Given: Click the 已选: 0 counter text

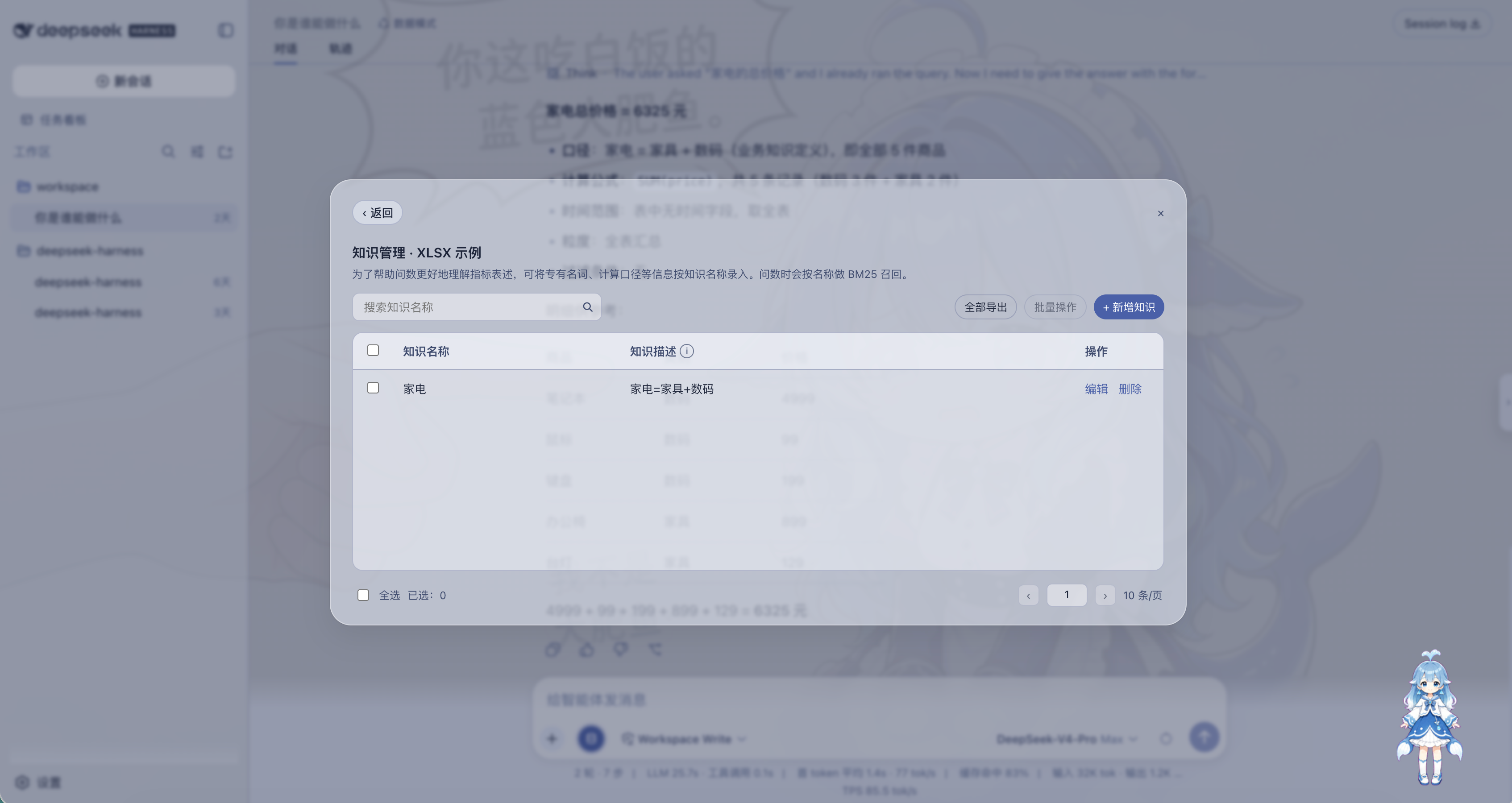Looking at the screenshot, I should tap(427, 596).
